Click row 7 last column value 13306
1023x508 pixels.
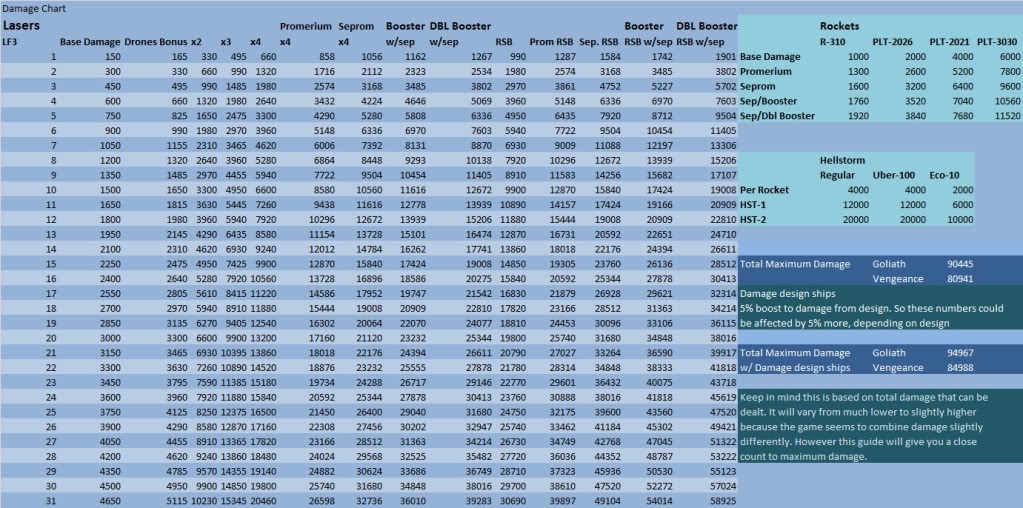tap(724, 145)
